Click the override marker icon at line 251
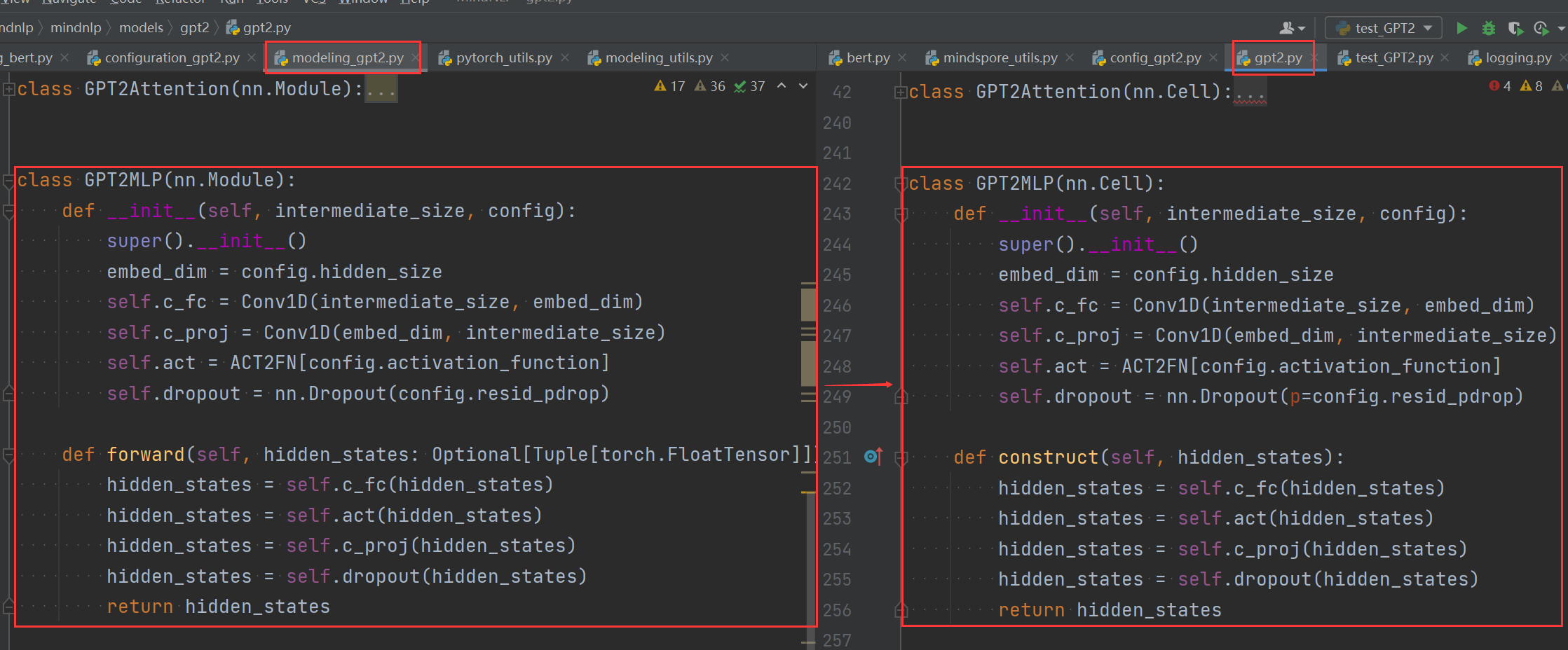1568x650 pixels. (x=873, y=457)
